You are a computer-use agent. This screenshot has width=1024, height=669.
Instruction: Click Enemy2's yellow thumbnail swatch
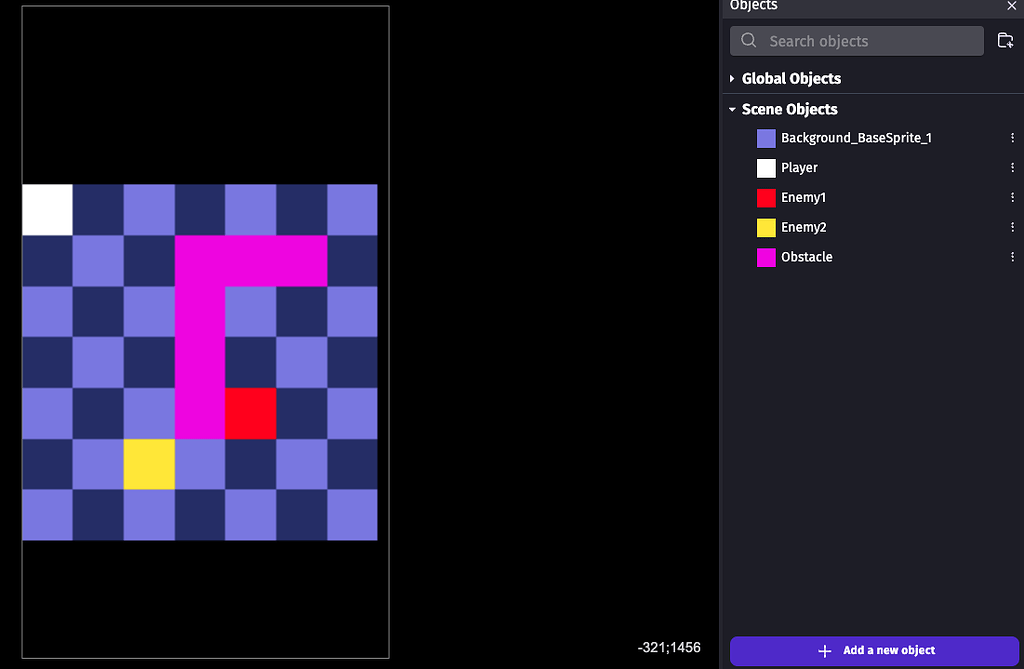(x=765, y=227)
